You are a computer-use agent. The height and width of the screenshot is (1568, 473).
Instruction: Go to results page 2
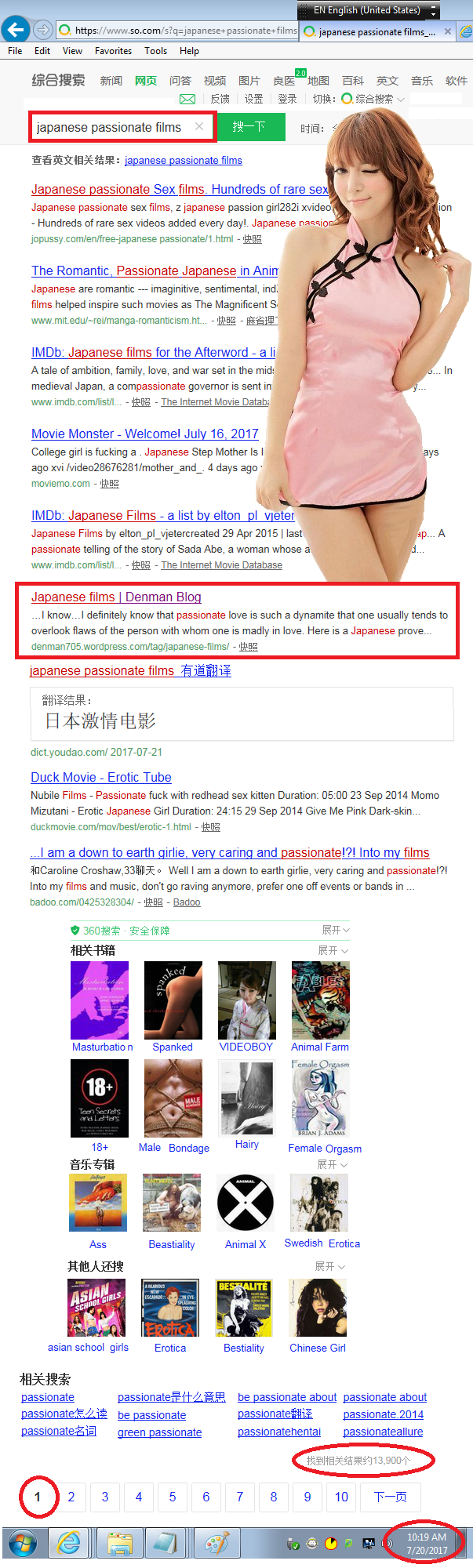point(71,1497)
